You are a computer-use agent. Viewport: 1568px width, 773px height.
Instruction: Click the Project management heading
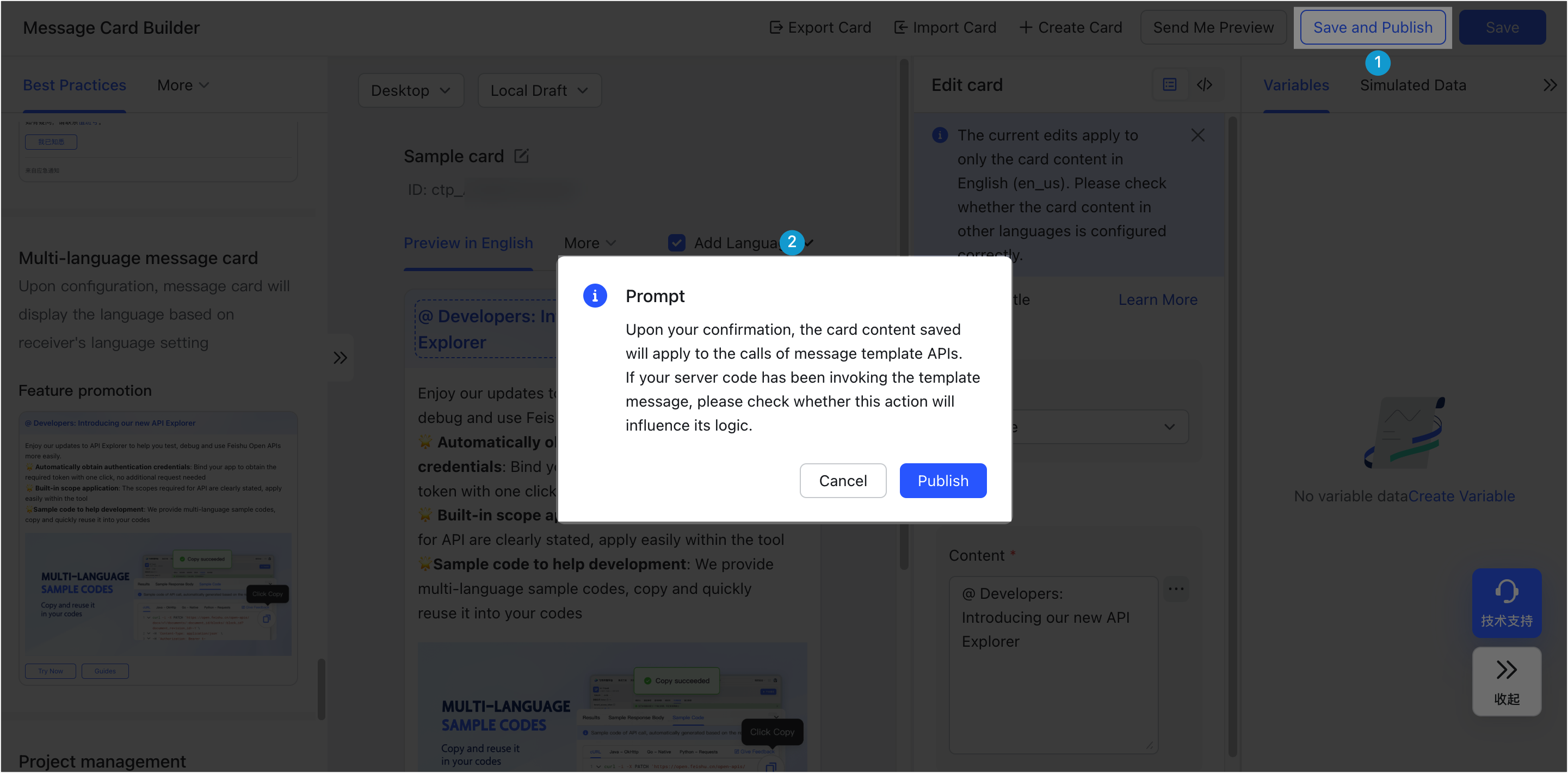(x=102, y=762)
